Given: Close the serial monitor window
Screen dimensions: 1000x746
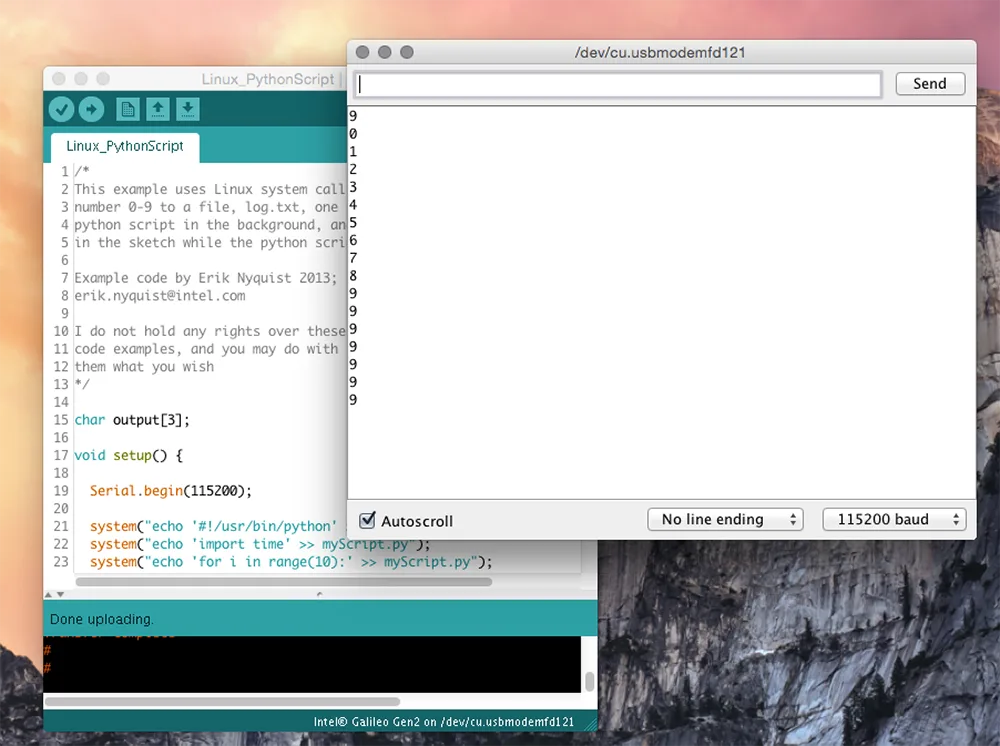Looking at the screenshot, I should [363, 52].
